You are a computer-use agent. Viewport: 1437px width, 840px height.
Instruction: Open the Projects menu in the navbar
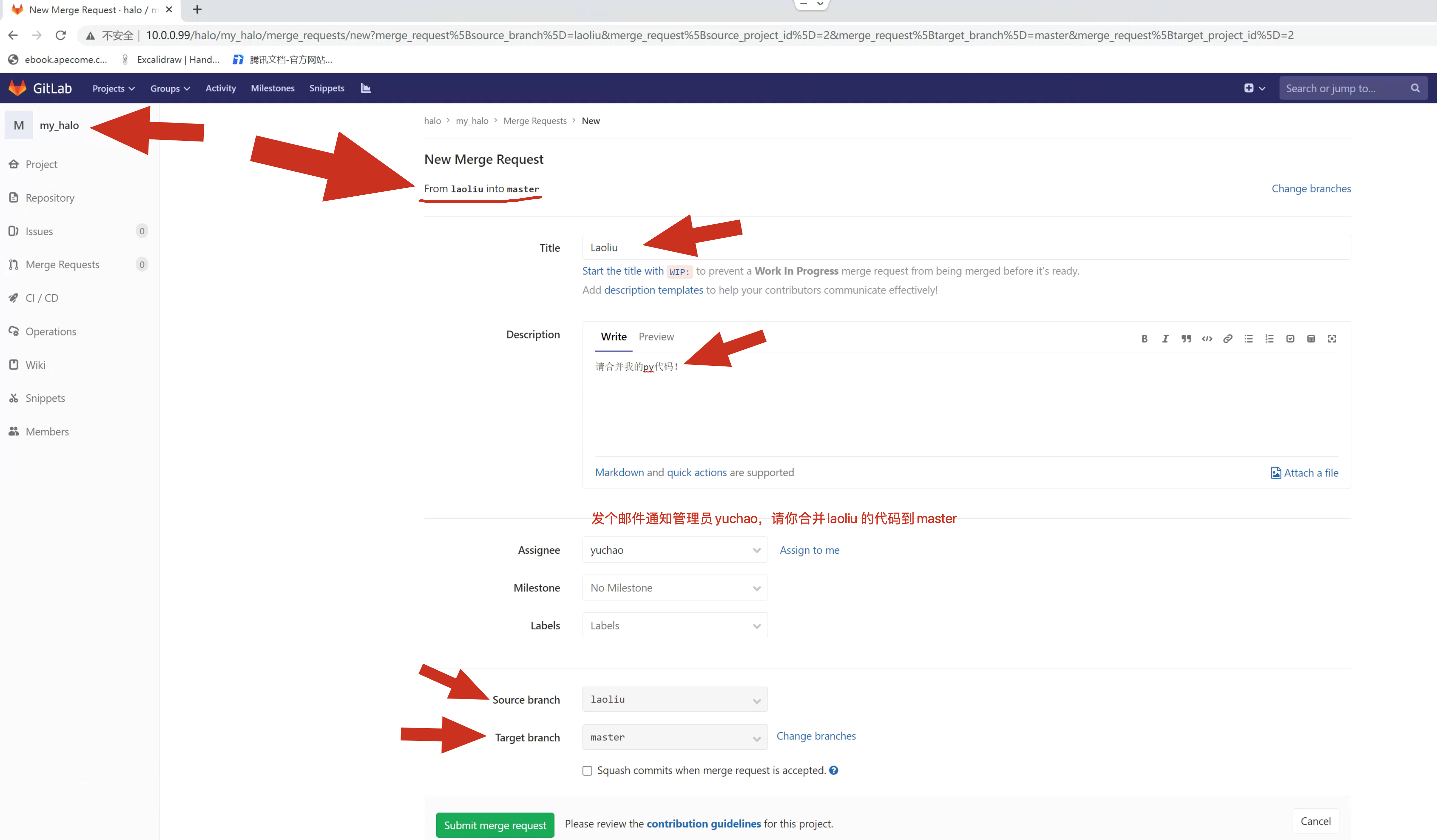click(113, 88)
